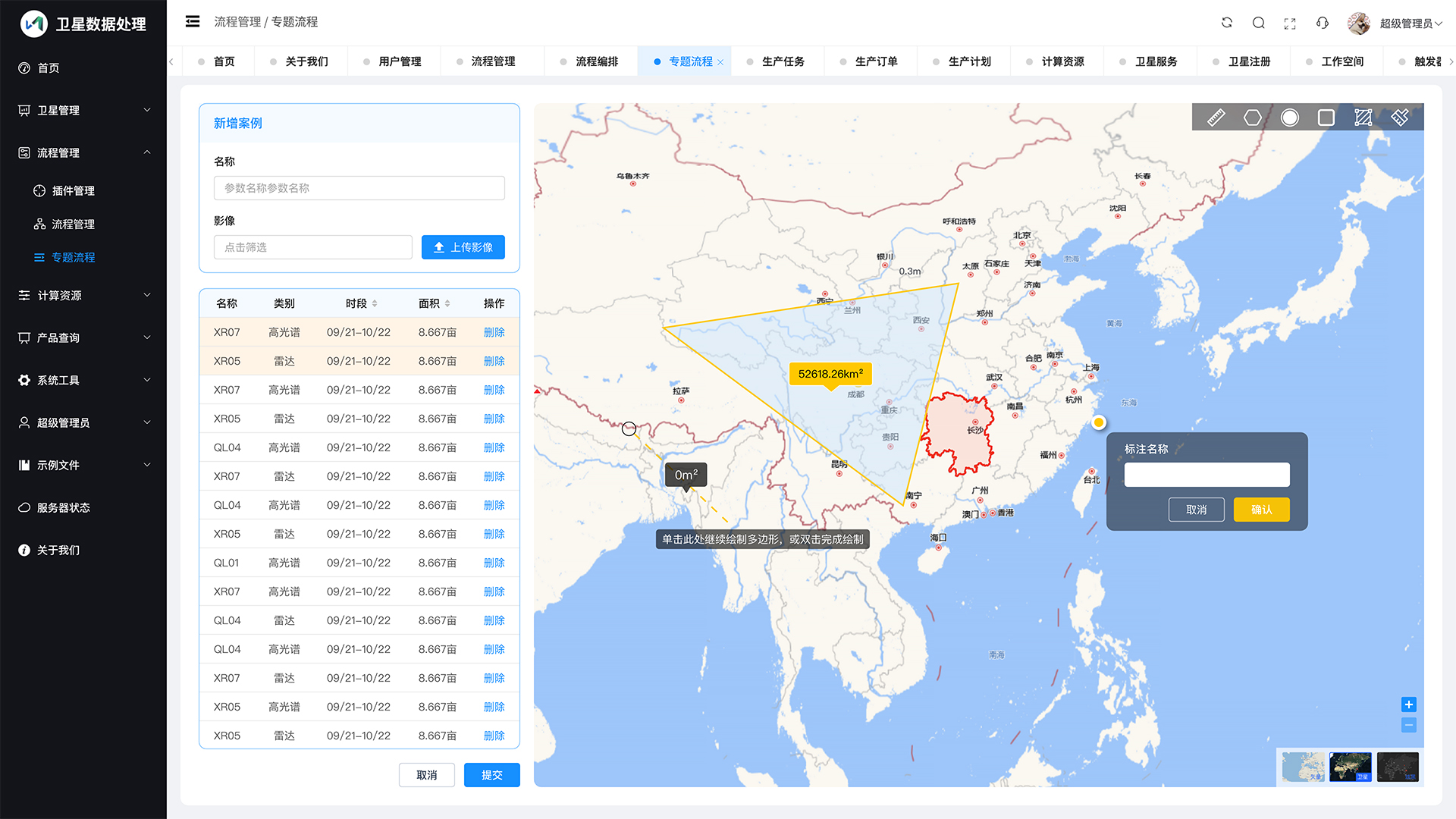The height and width of the screenshot is (819, 1456).
Task: Zoom out on the map
Action: pyautogui.click(x=1408, y=725)
